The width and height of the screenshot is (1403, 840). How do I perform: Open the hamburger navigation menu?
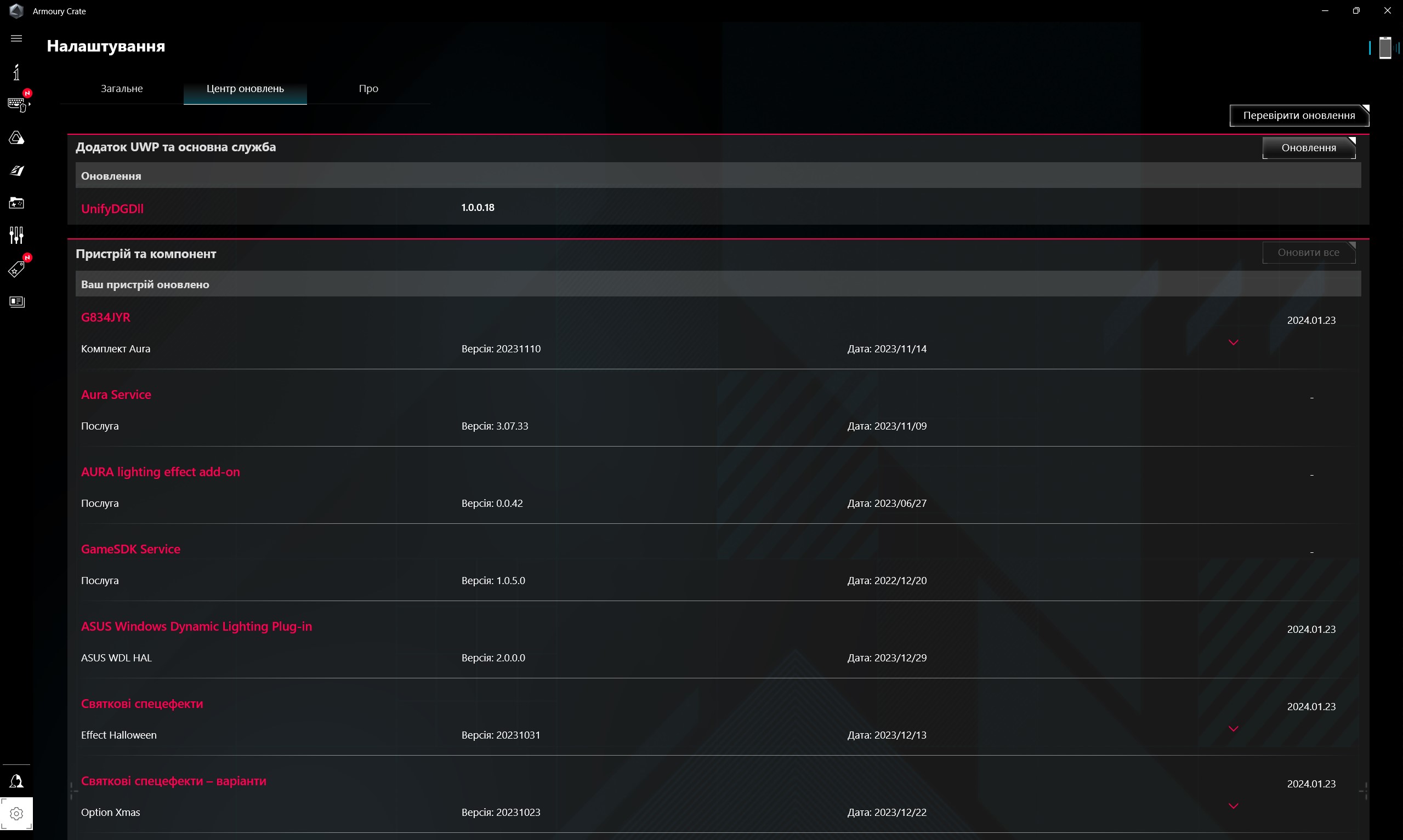click(x=16, y=38)
